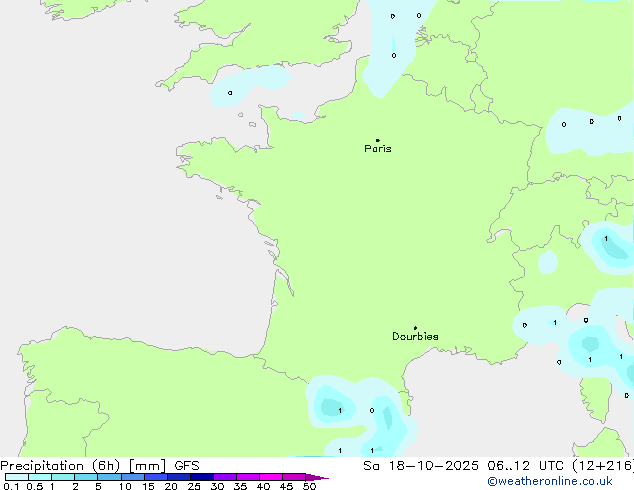Click the 50 legend scale value

coord(309,486)
